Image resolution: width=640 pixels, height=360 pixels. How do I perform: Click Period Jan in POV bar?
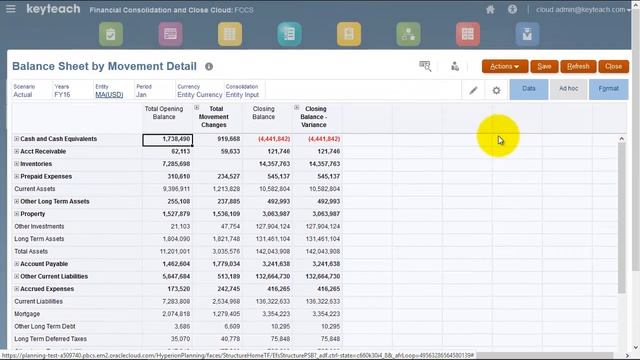[144, 91]
